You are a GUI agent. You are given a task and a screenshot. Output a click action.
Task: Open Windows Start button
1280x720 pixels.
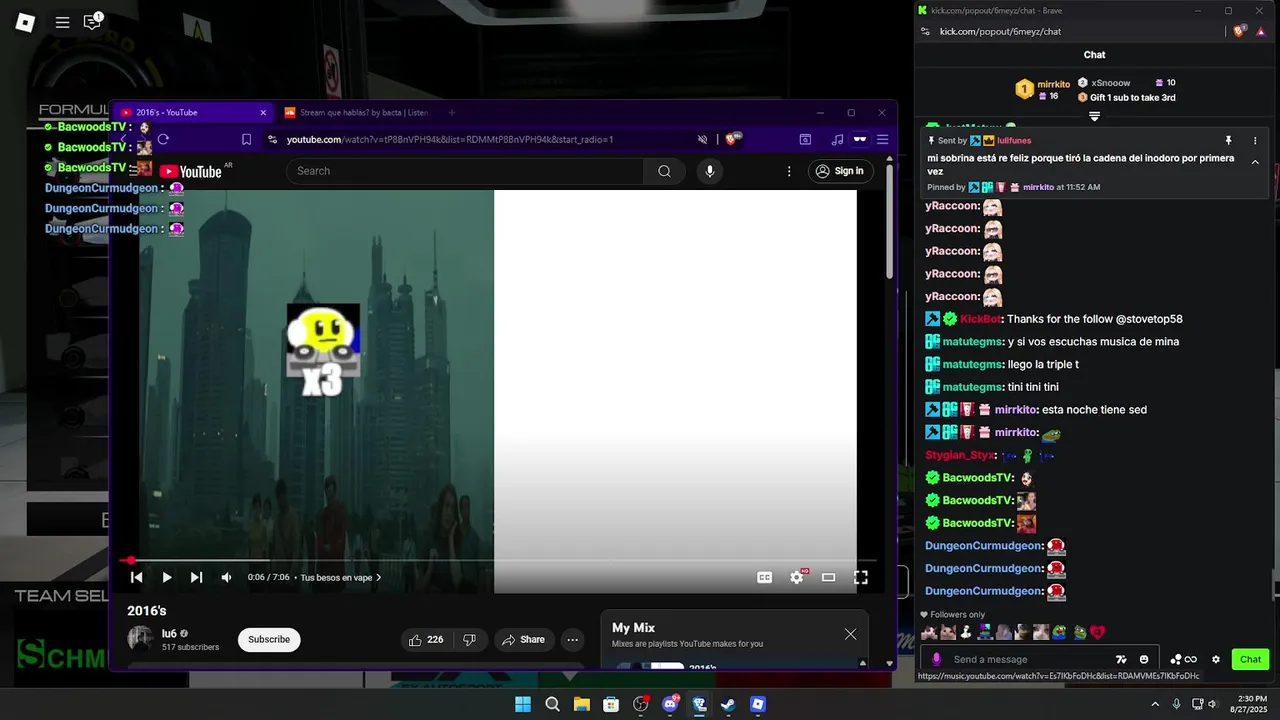(523, 704)
